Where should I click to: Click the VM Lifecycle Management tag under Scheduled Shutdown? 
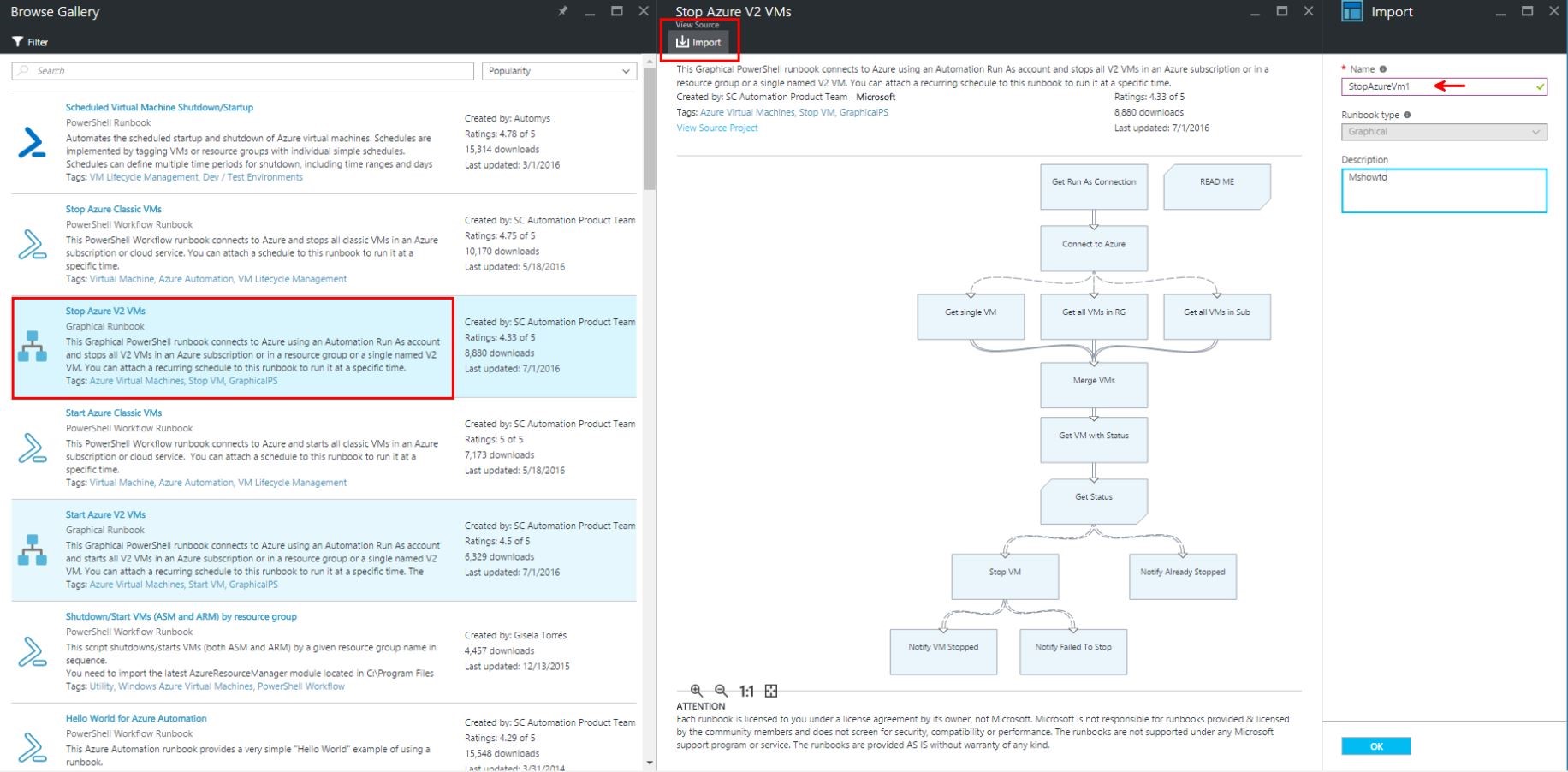point(144,177)
